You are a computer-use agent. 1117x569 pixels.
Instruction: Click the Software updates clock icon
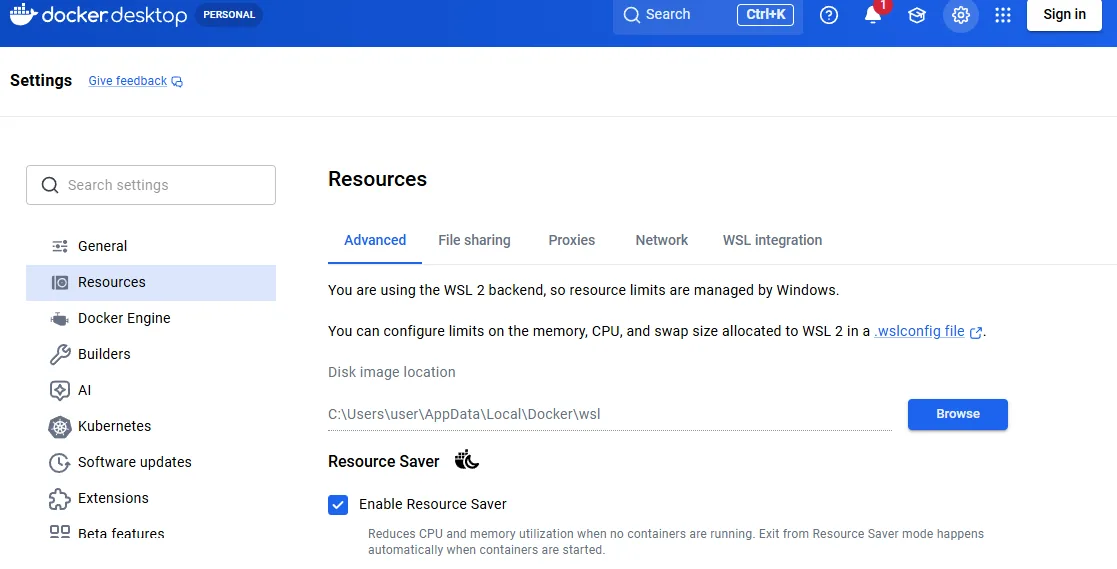(x=60, y=462)
